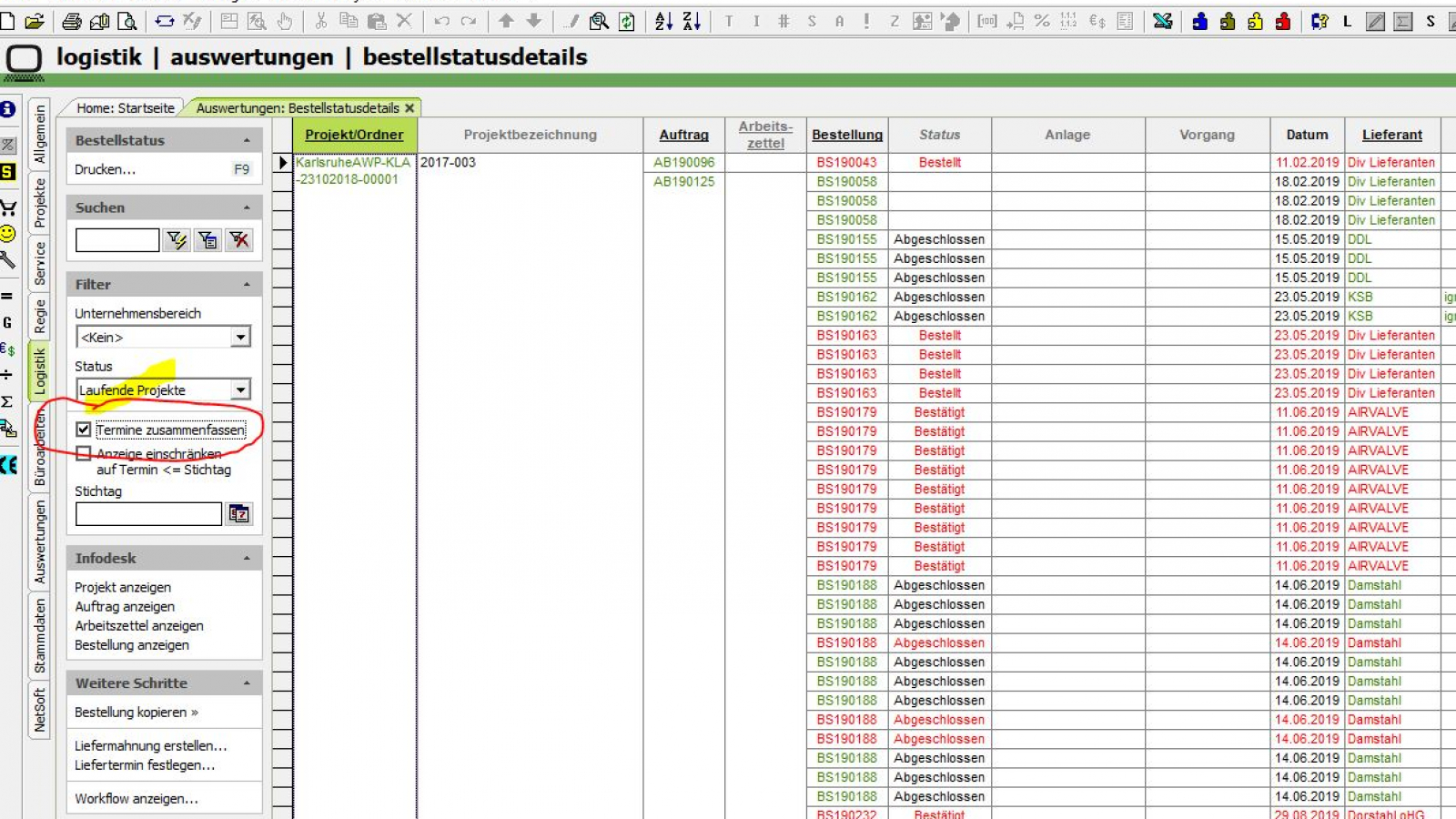This screenshot has height=819, width=1456.
Task: Click the refresh icon in the toolbar
Action: pos(626,23)
